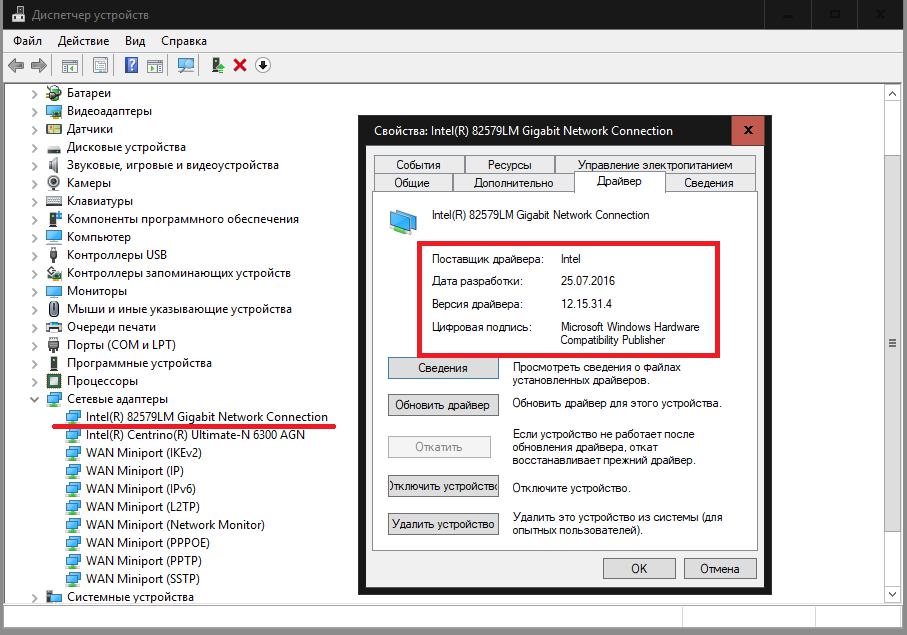Collapse the Сетевые адаптеры node
The width and height of the screenshot is (907, 635).
(35, 399)
